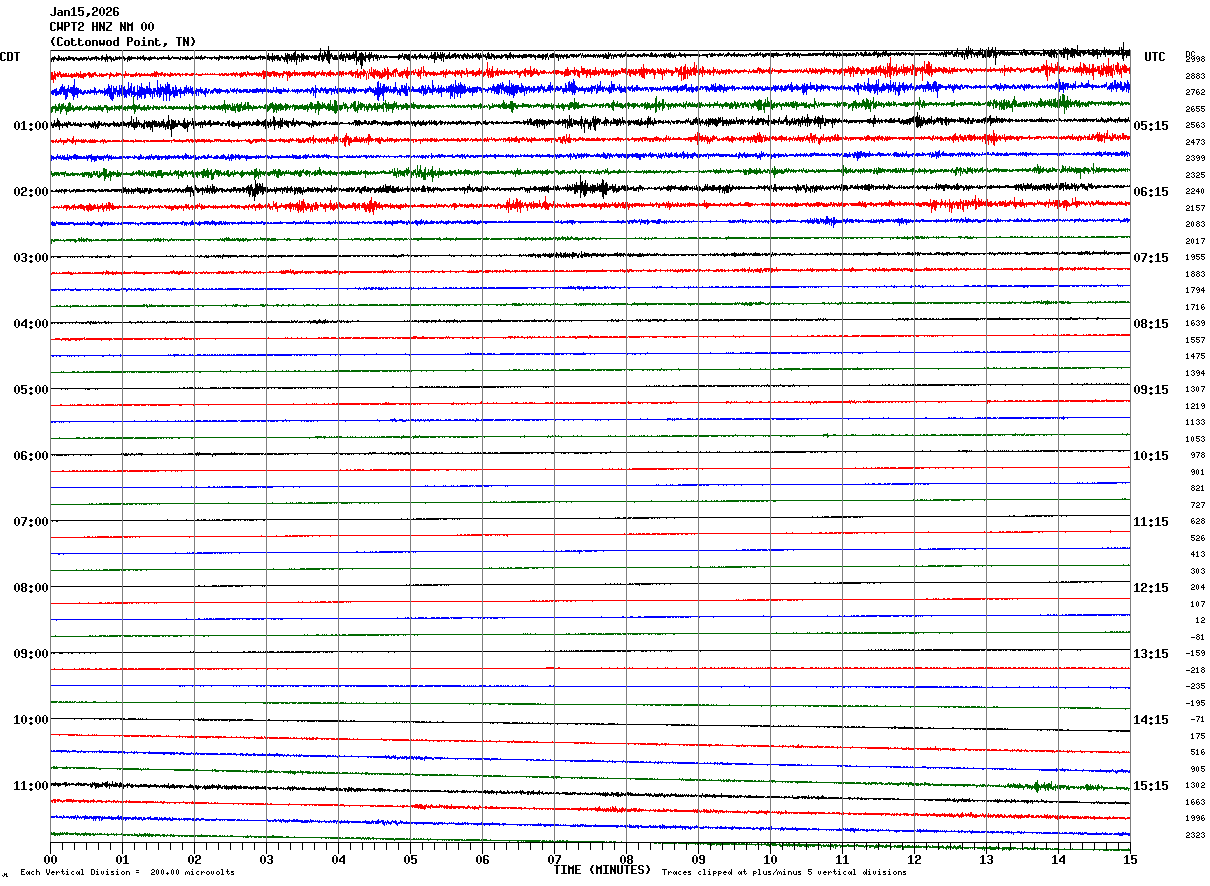This screenshot has height=886, width=1210.
Task: Click the DC offset value "1307"
Action: [1195, 389]
